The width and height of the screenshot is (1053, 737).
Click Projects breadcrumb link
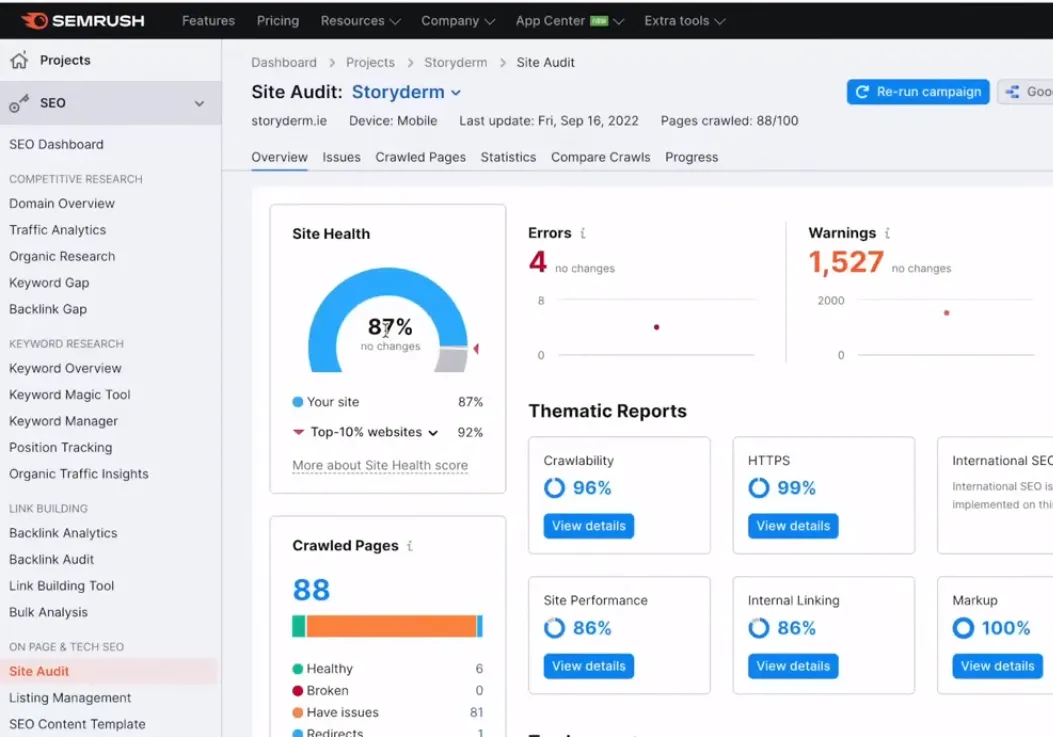pyautogui.click(x=370, y=62)
